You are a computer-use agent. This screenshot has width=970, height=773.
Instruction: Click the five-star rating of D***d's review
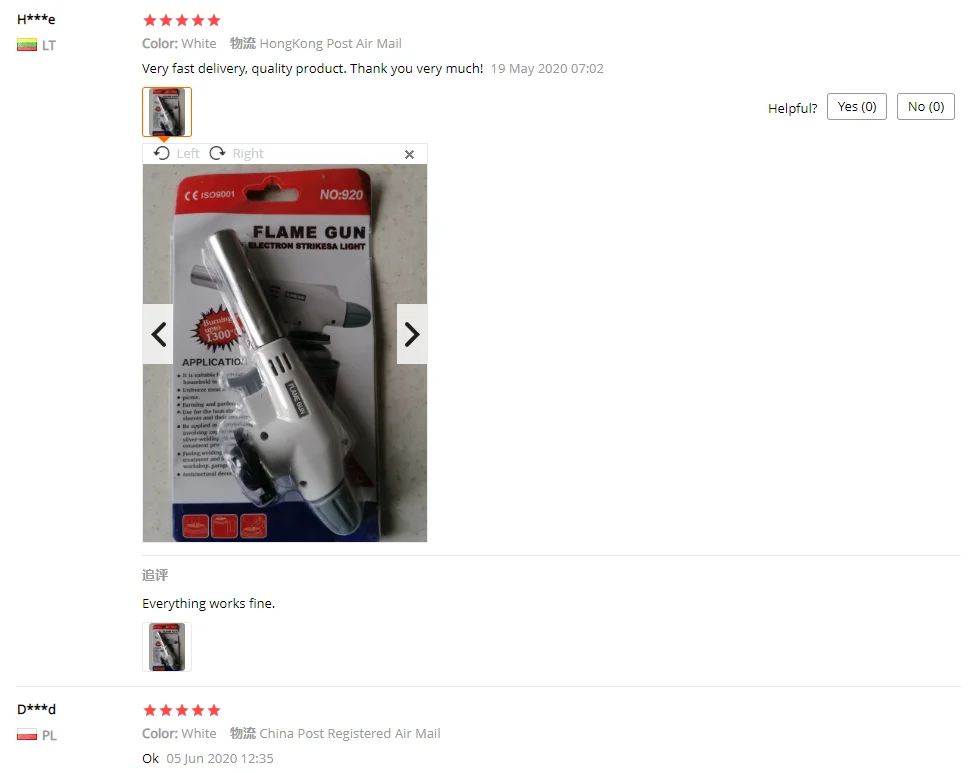[182, 711]
